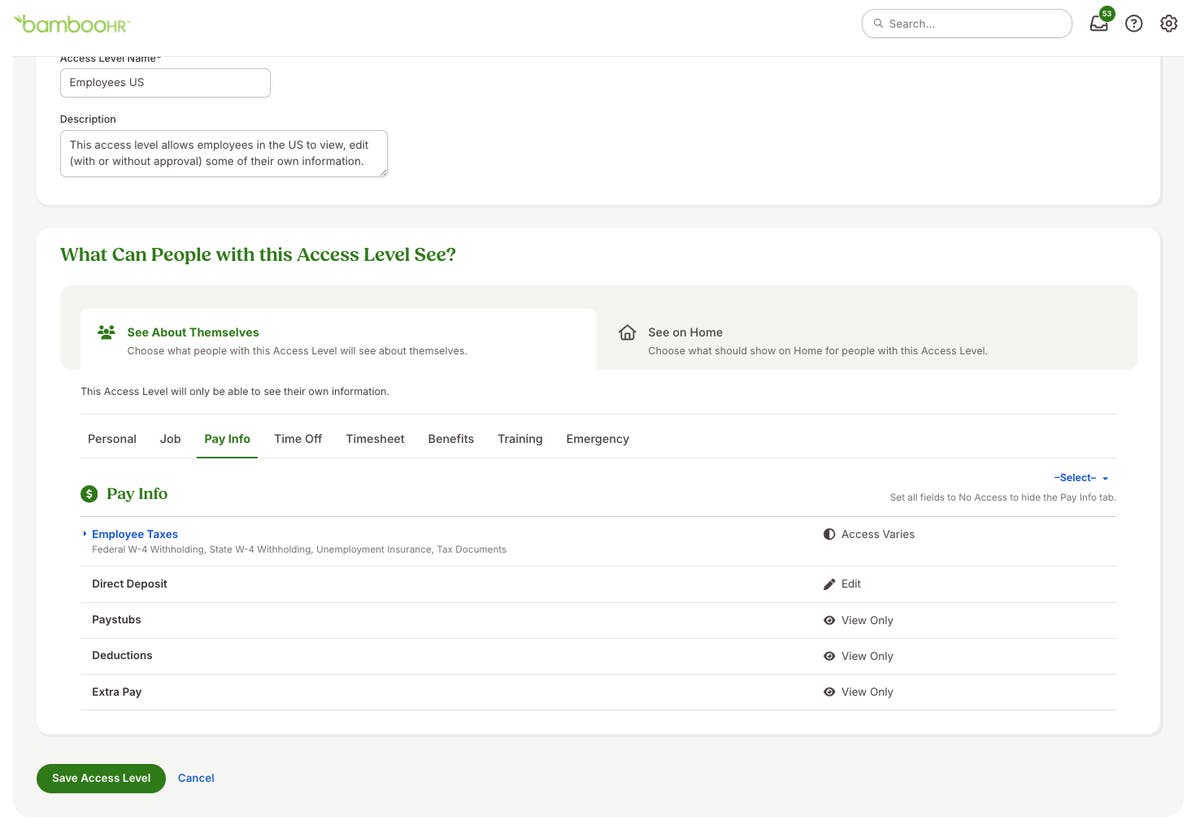Click the house icon for See on Home

627,333
